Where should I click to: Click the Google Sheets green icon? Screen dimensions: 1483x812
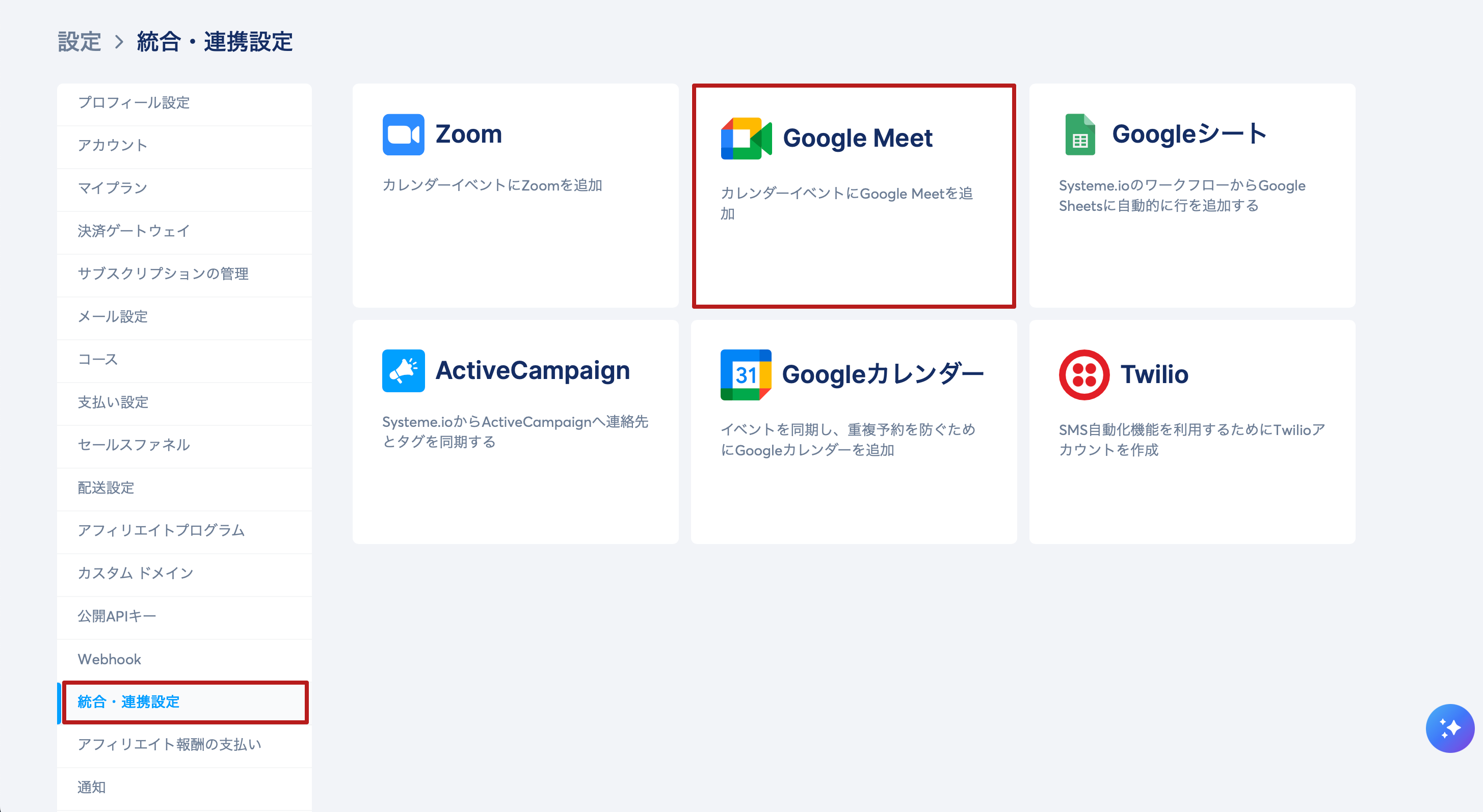click(x=1079, y=134)
